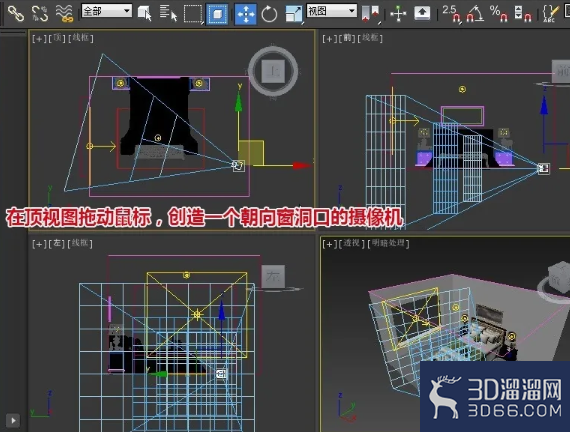Click the green axis arrow in left viewport
The width and height of the screenshot is (570, 432).
158,374
